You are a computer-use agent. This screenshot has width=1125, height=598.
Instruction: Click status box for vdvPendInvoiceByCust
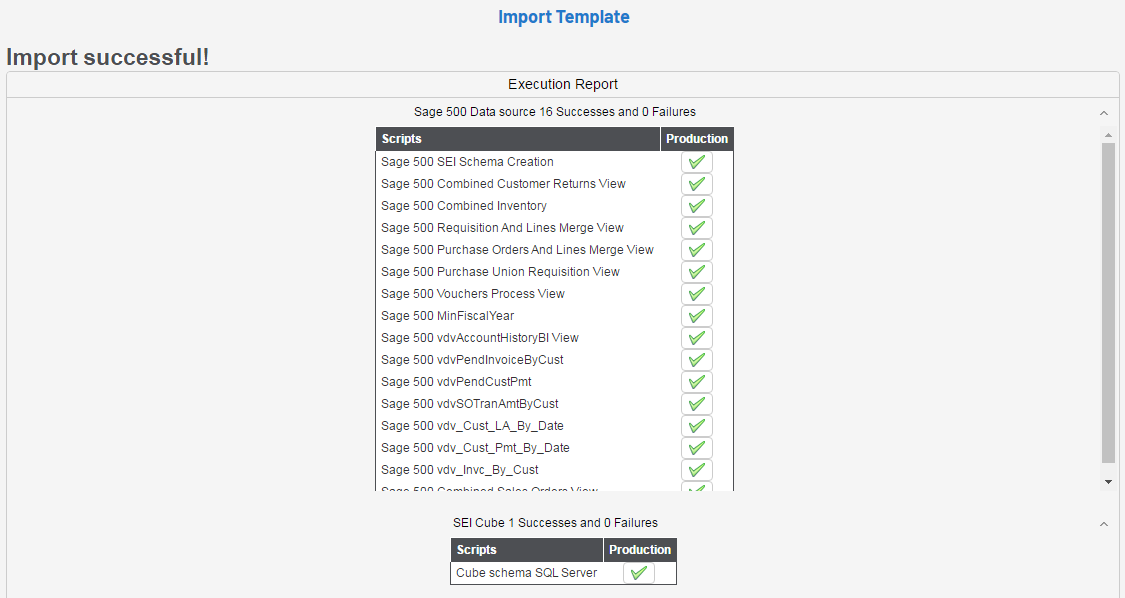697,360
